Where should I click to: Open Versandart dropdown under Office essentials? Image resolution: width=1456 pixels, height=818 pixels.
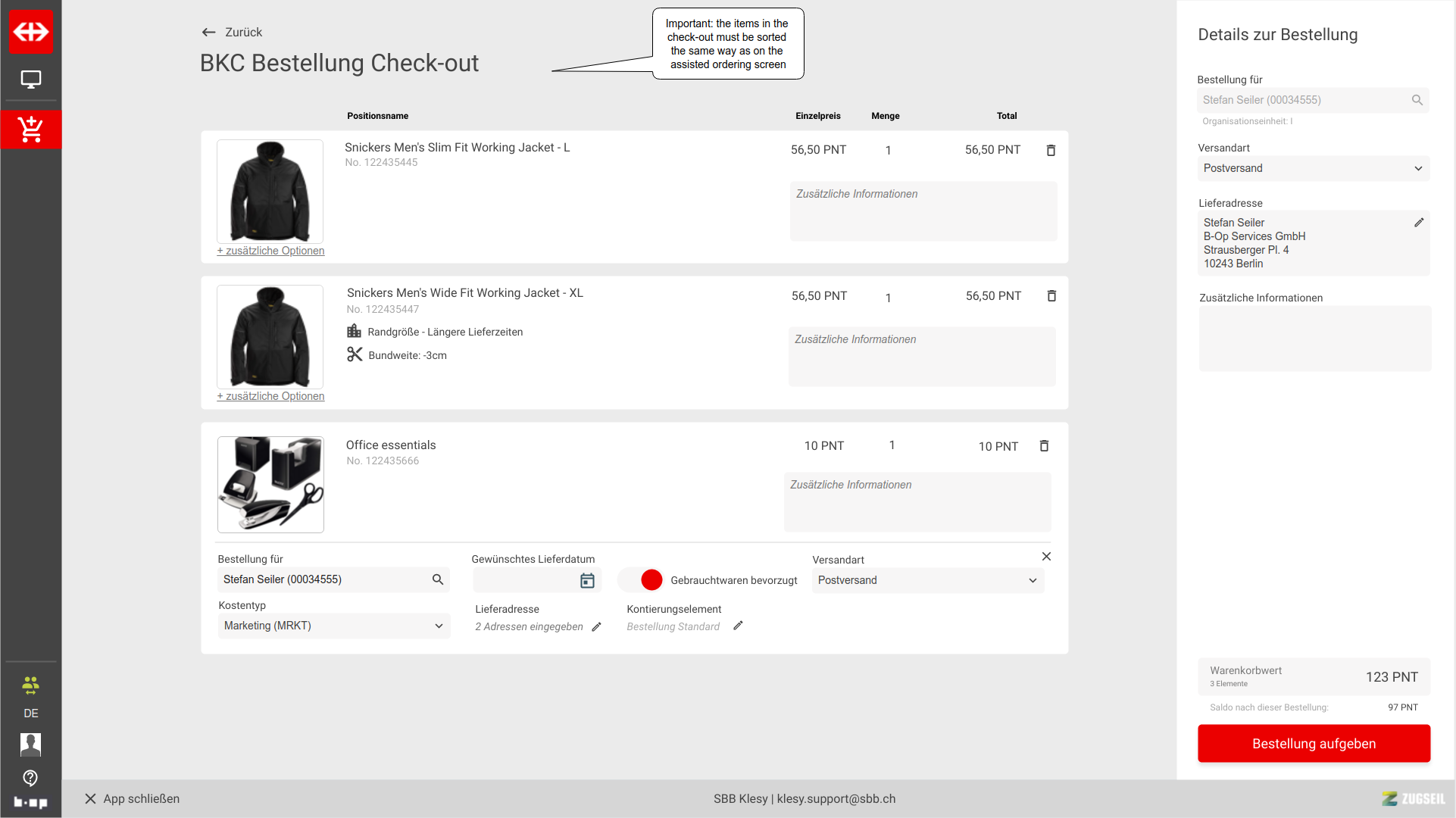(x=927, y=580)
